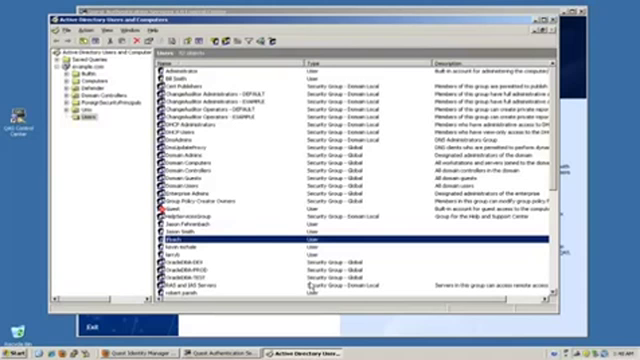Open the File menu
640x360 pixels.
click(x=66, y=30)
